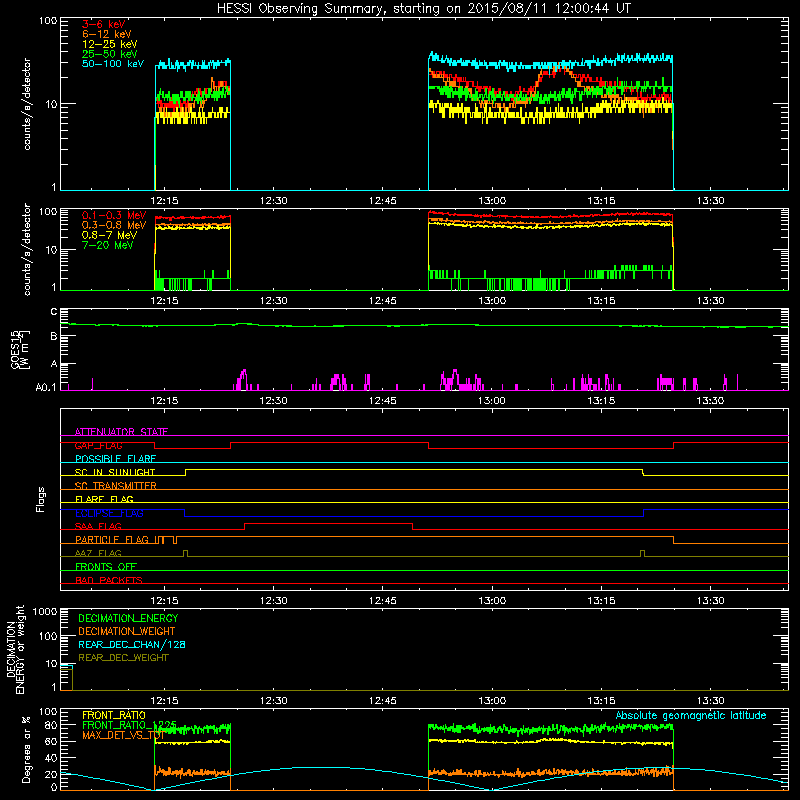Screen dimensions: 800x800
Task: Click the A0.1 GOES class tick label
Action: click(x=46, y=388)
